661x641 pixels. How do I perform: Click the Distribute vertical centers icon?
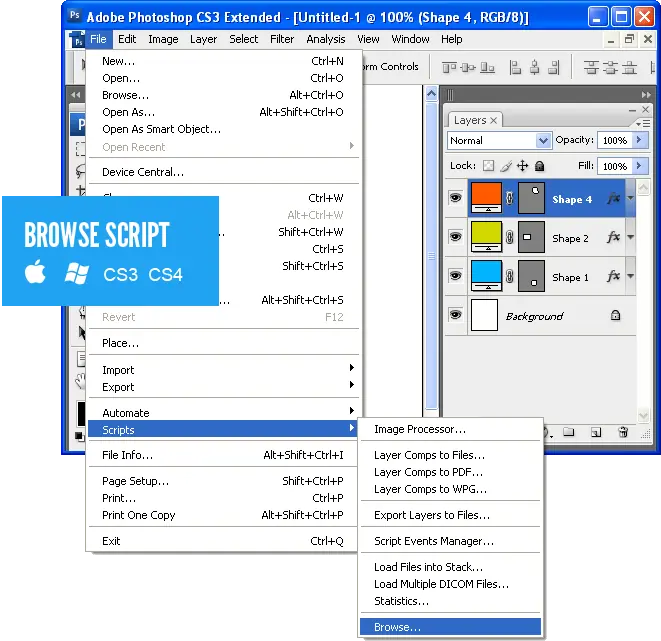tap(610, 67)
